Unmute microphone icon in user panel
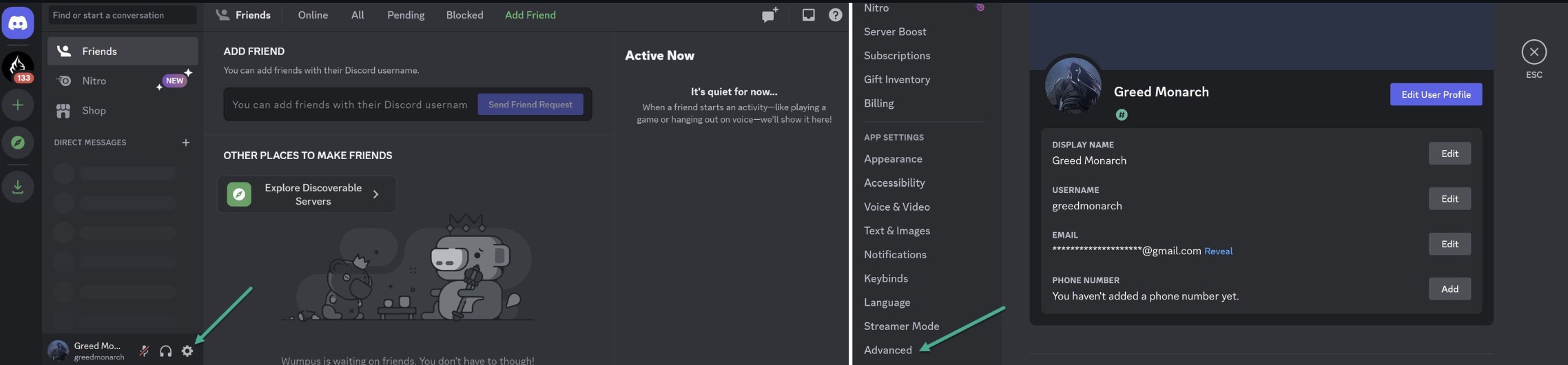The height and width of the screenshot is (365, 1568). [x=144, y=351]
